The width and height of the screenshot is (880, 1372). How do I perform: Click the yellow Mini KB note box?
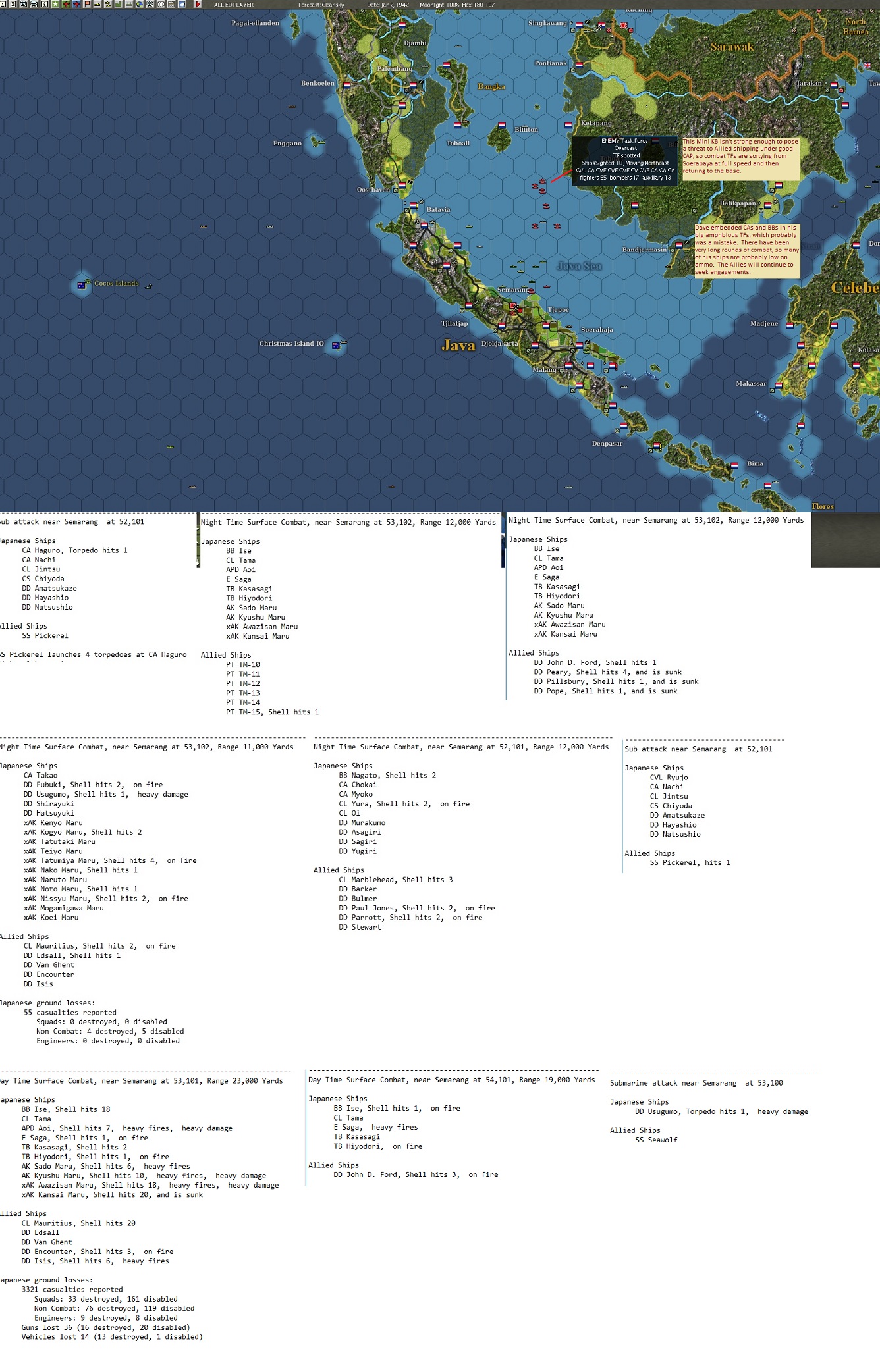741,159
